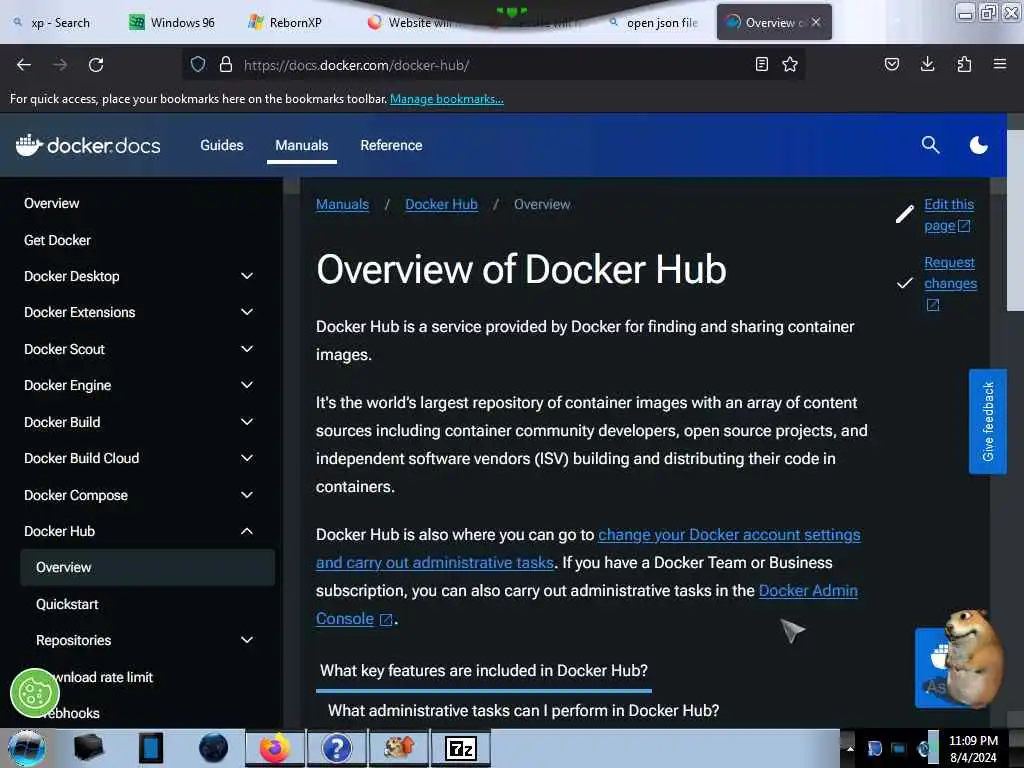1024x768 pixels.
Task: Open the Reference navigation tab
Action: pos(391,145)
